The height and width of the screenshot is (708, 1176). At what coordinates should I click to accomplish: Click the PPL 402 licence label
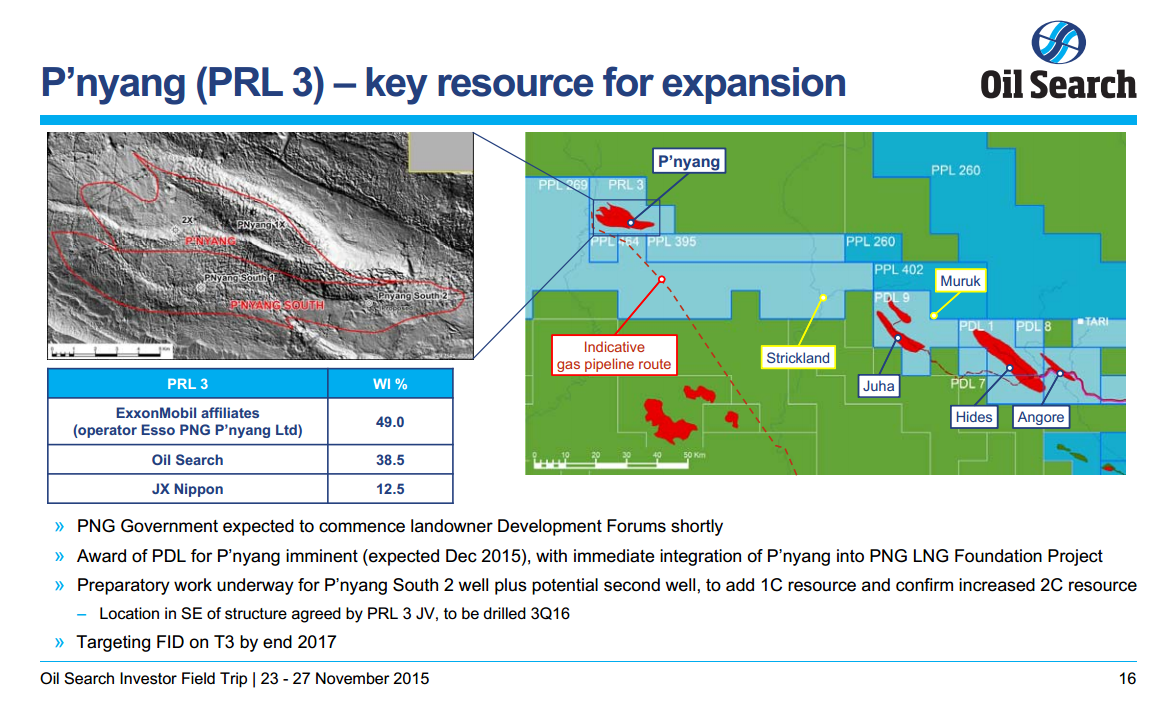click(x=898, y=269)
